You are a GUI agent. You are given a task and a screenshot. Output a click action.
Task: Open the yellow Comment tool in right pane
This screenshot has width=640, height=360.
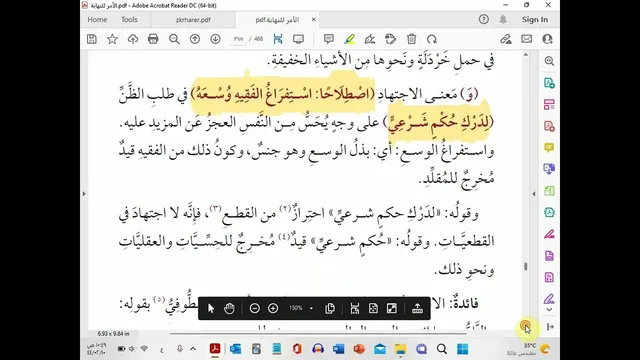pos(549,147)
